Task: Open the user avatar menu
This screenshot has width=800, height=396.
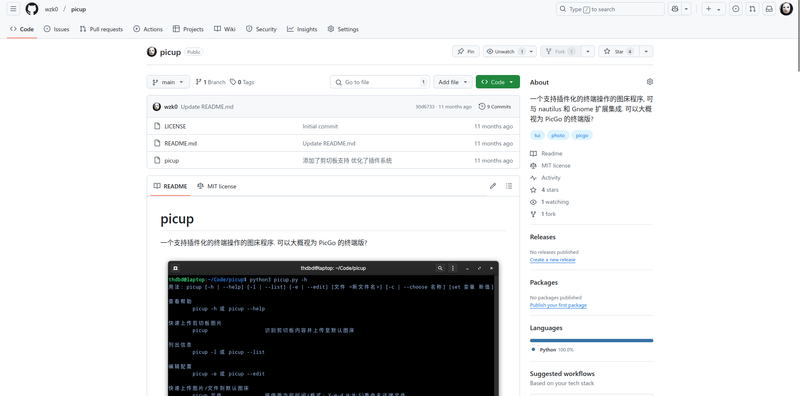Action: point(786,9)
